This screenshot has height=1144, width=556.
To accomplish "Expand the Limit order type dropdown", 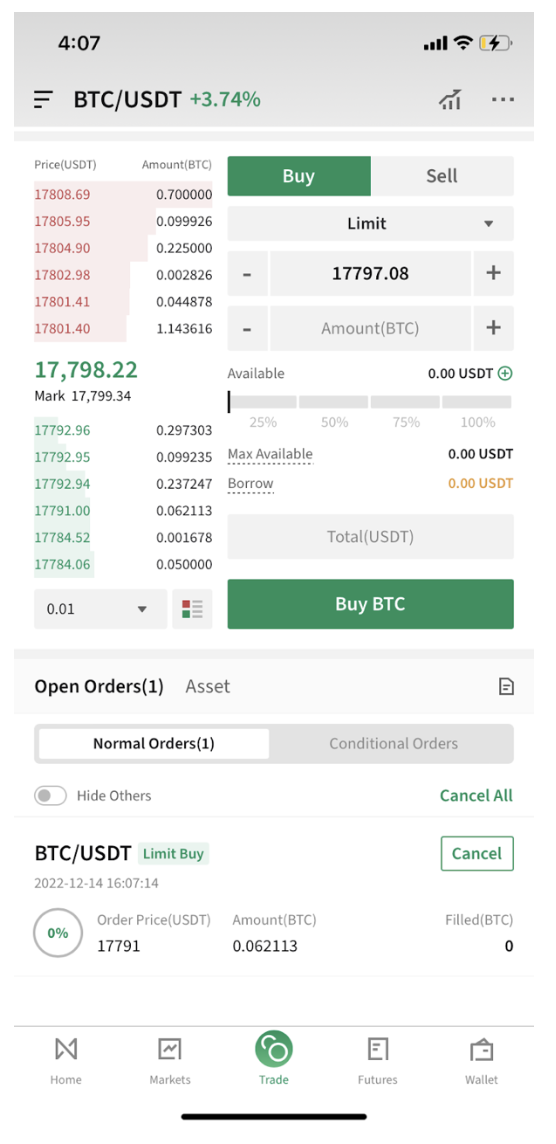I will 371,223.
